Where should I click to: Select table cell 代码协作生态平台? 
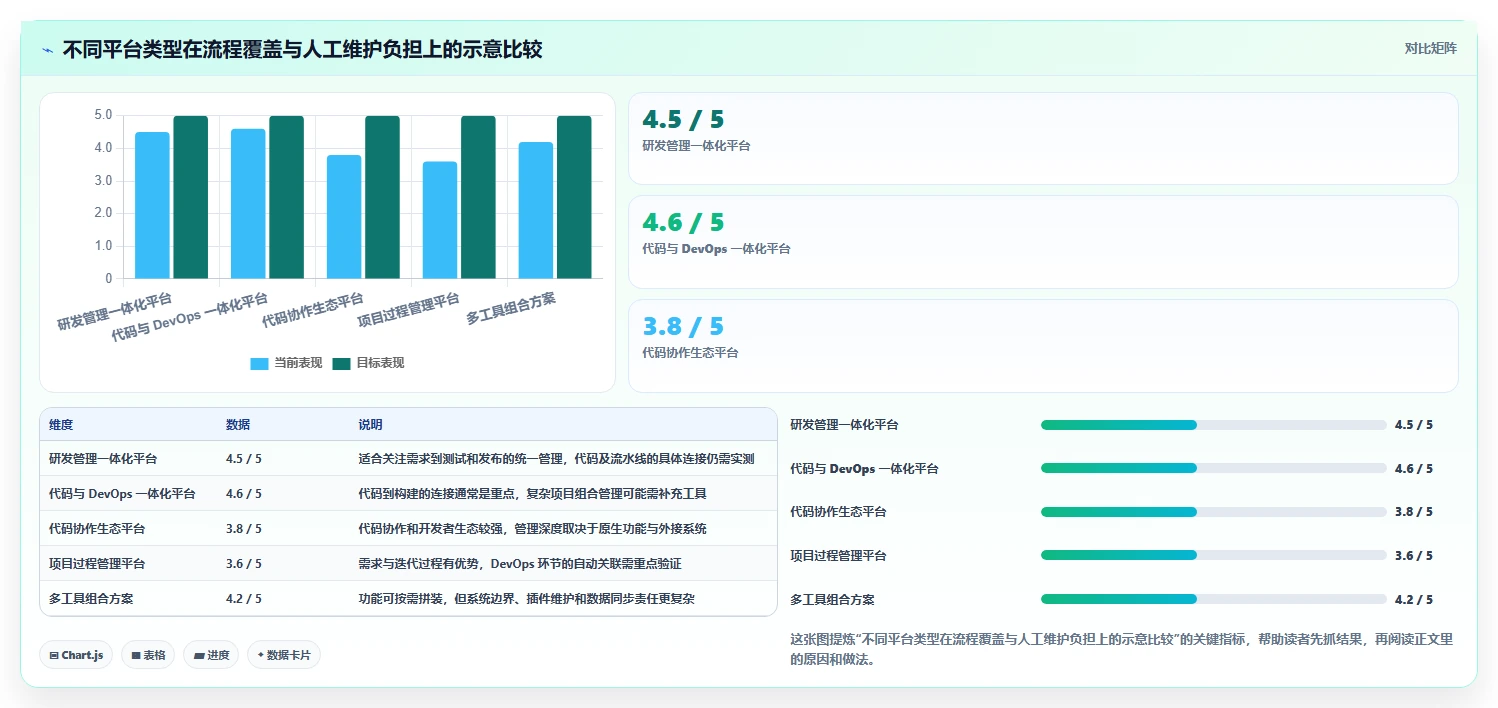97,529
